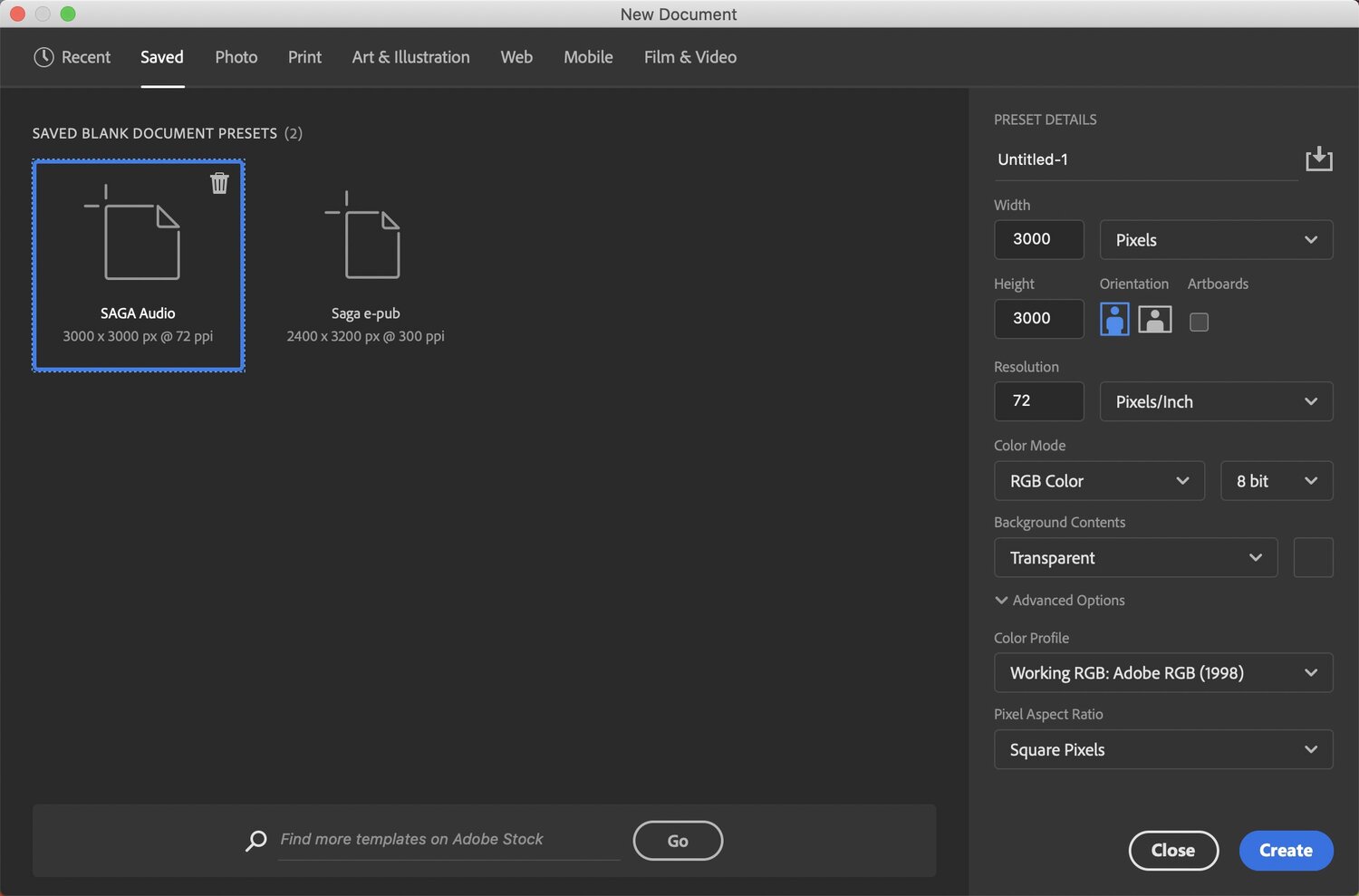
Task: Click the green maximize window button
Action: coord(68,14)
